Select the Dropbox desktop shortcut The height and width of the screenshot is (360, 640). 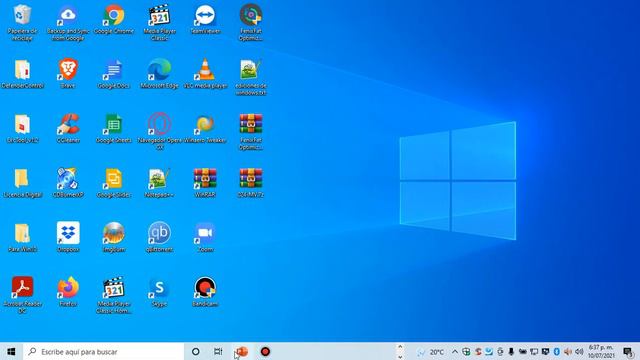tap(68, 237)
